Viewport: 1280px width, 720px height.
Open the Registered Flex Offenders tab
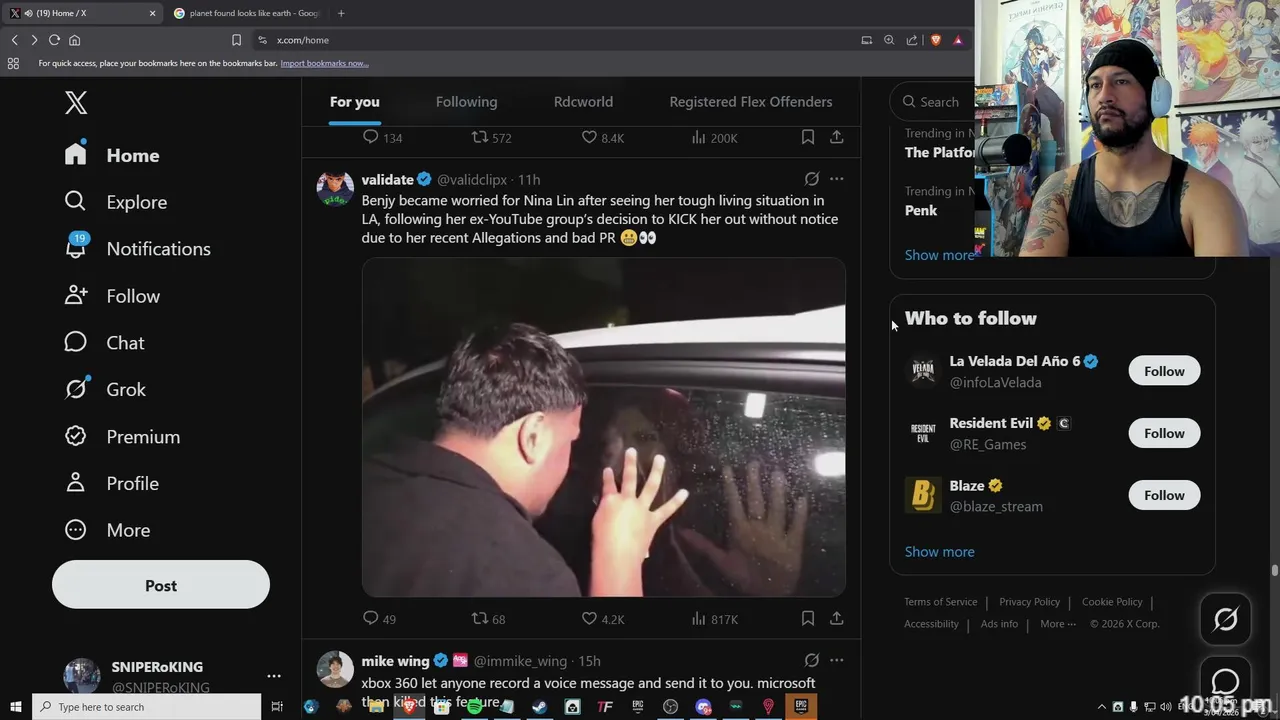751,102
